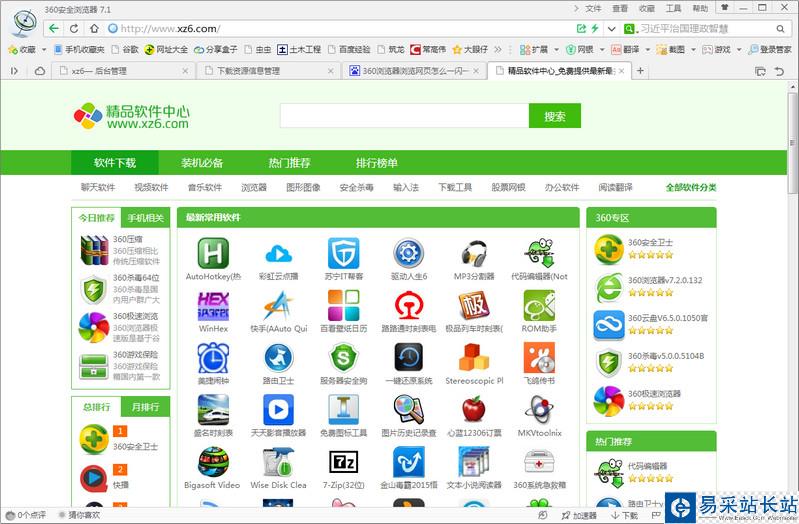Image resolution: width=799 pixels, height=524 pixels.
Task: Open the 百看壁纸日历 colored tiles icon
Action: [343, 305]
